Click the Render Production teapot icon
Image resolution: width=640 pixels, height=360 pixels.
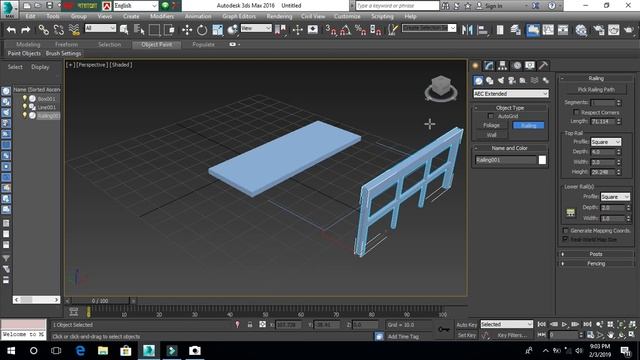[629, 29]
